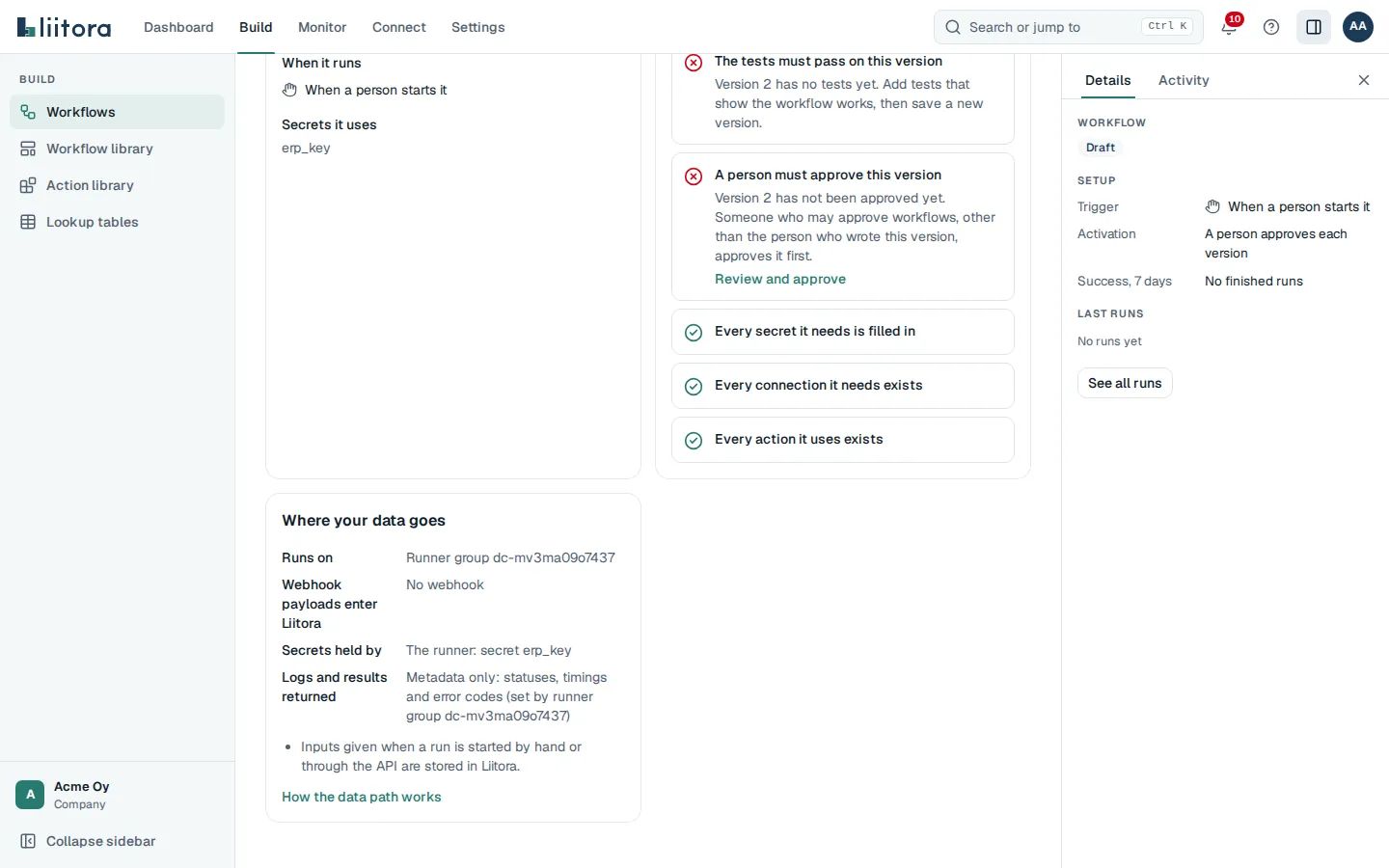The width and height of the screenshot is (1389, 868).
Task: Click the Runner group dc-mv3ma09o7437 value
Action: tap(510, 557)
